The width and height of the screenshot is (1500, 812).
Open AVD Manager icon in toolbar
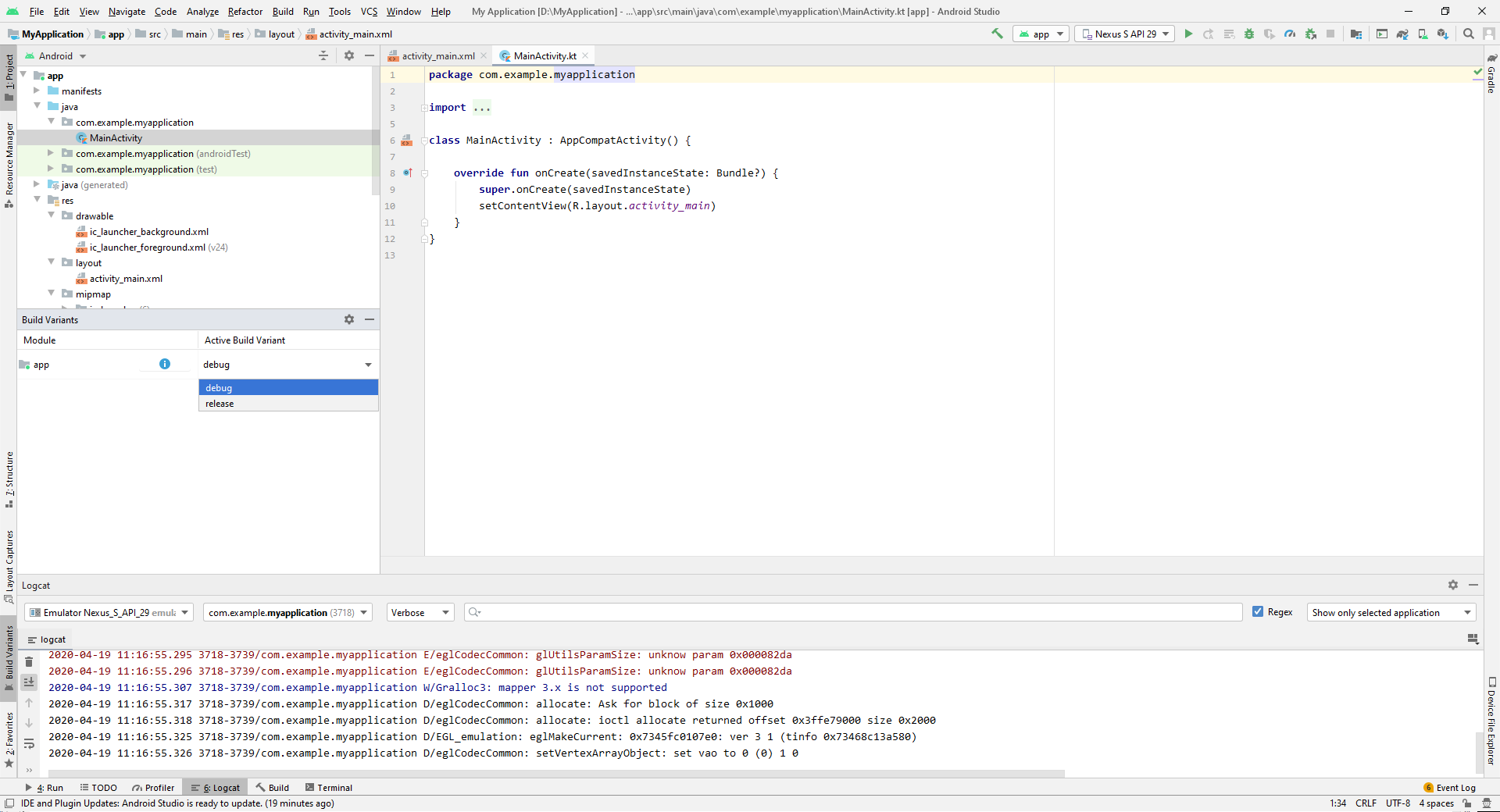[1423, 34]
